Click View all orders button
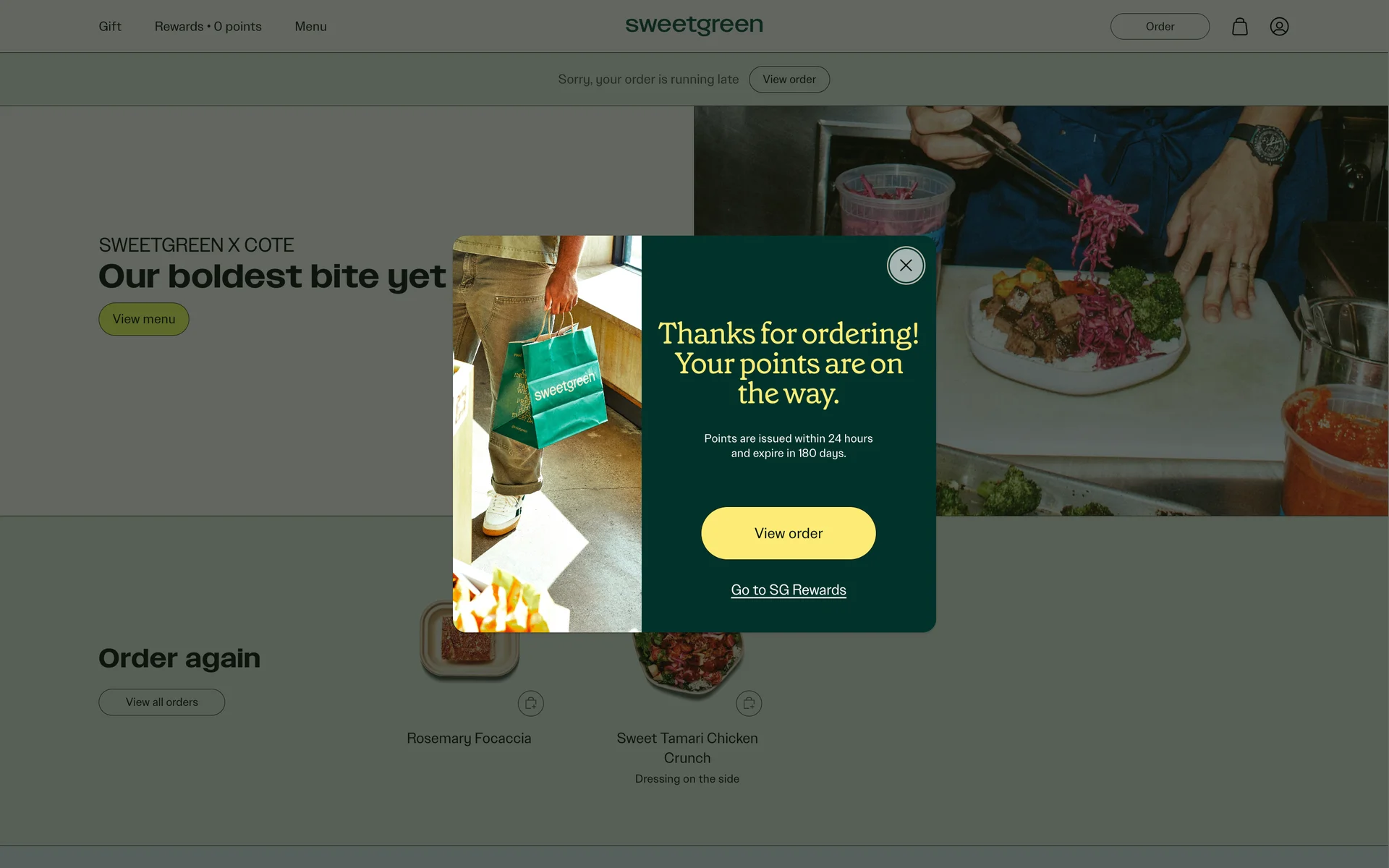 coord(162,702)
